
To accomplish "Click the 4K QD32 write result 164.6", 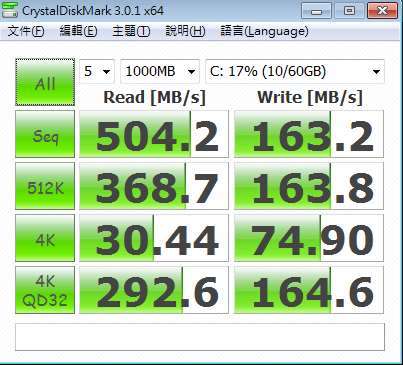I will [309, 290].
